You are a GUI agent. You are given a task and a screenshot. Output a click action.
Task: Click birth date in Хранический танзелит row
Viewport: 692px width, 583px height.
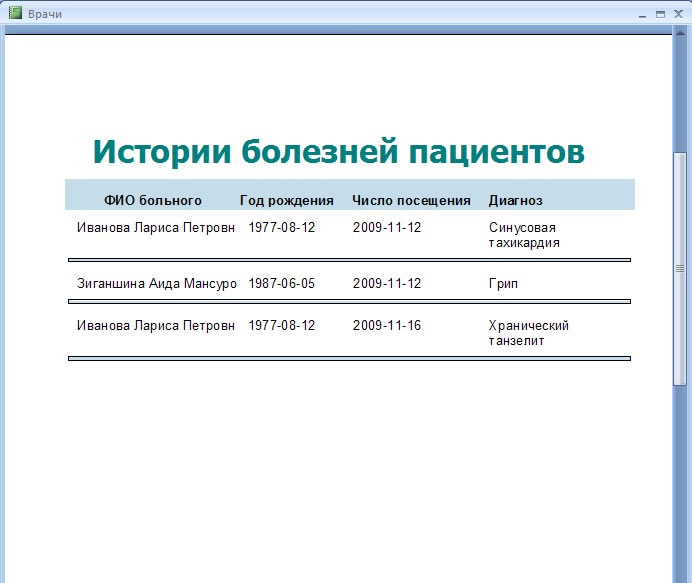click(x=282, y=325)
